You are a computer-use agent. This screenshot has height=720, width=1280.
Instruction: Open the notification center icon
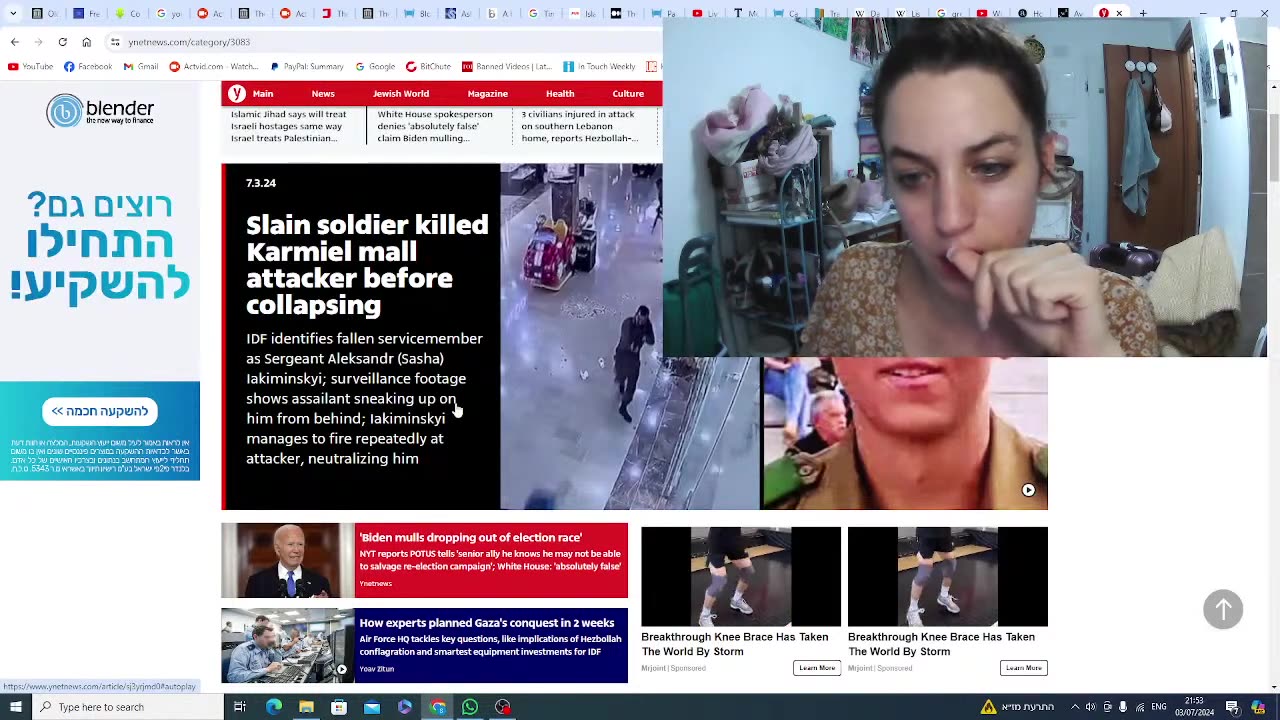coord(1232,707)
